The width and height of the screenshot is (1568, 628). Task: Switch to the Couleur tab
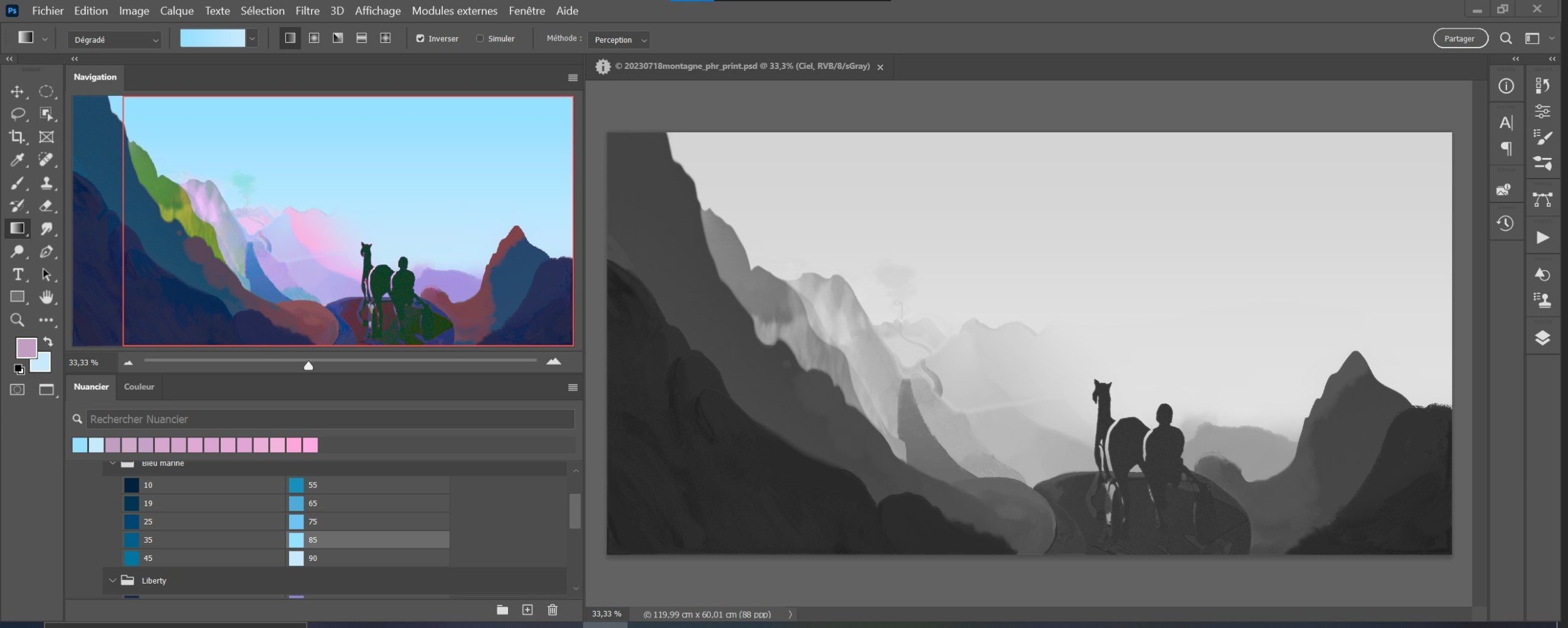pyautogui.click(x=139, y=387)
